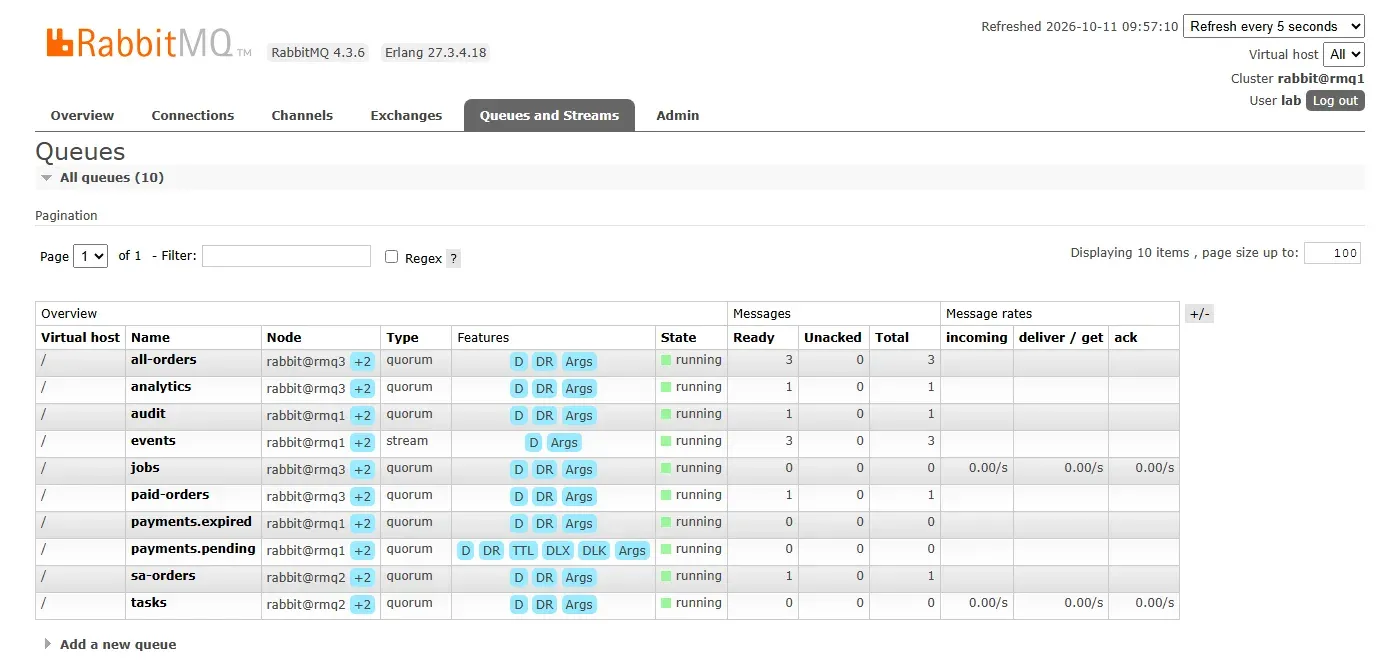Viewport: 1400px width, 660px height.
Task: Sort by the Unacked column header
Action: (x=833, y=338)
